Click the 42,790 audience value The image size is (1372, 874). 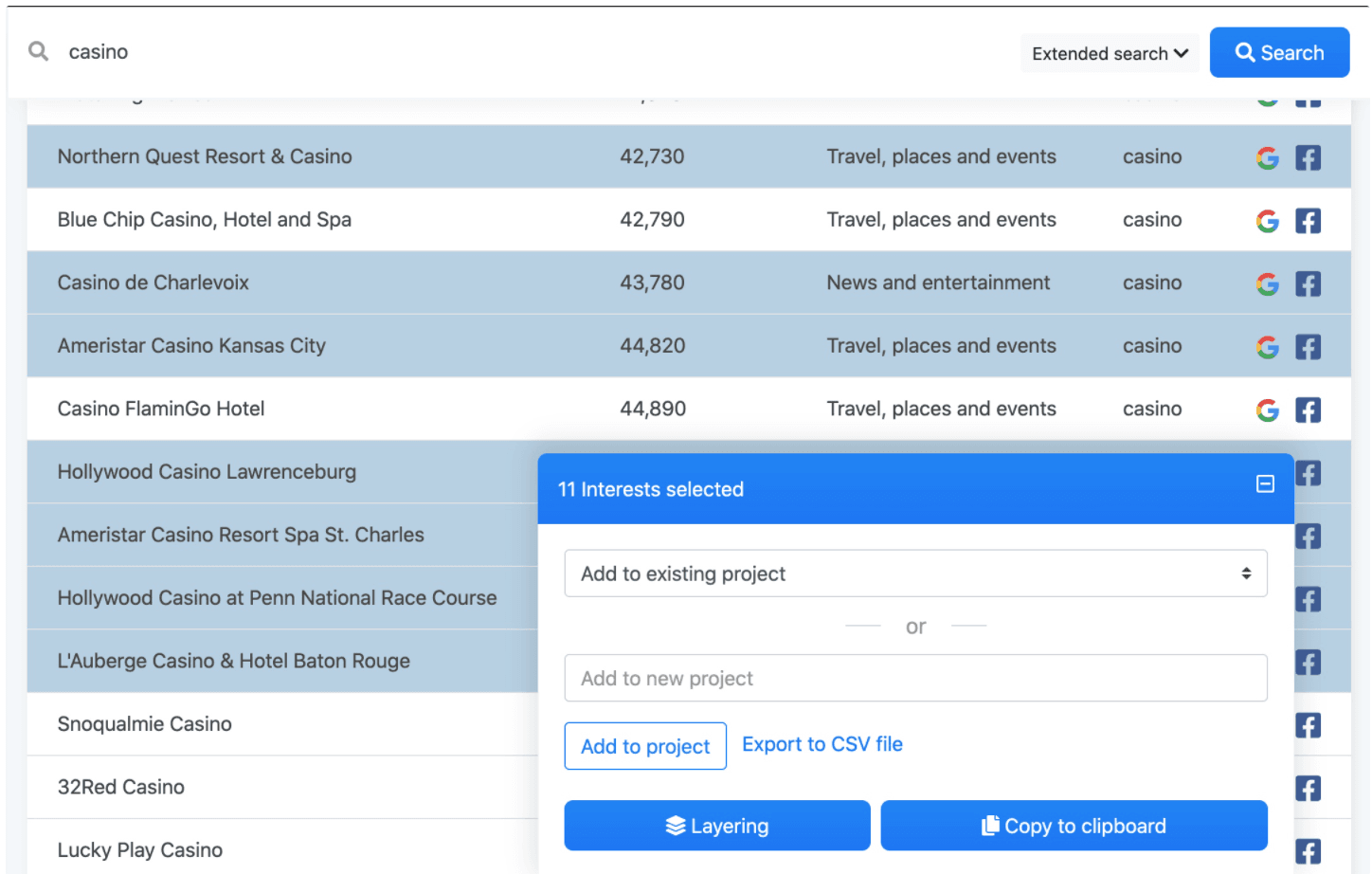pos(652,219)
